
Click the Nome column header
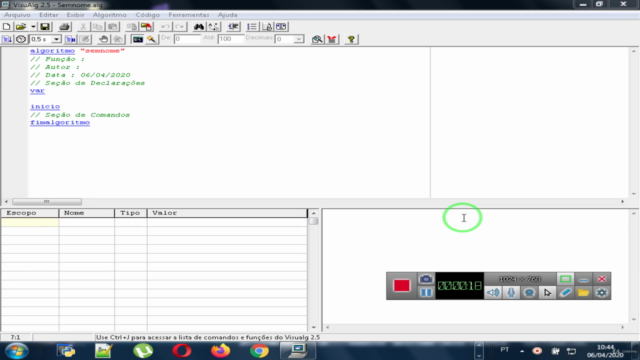coord(87,213)
